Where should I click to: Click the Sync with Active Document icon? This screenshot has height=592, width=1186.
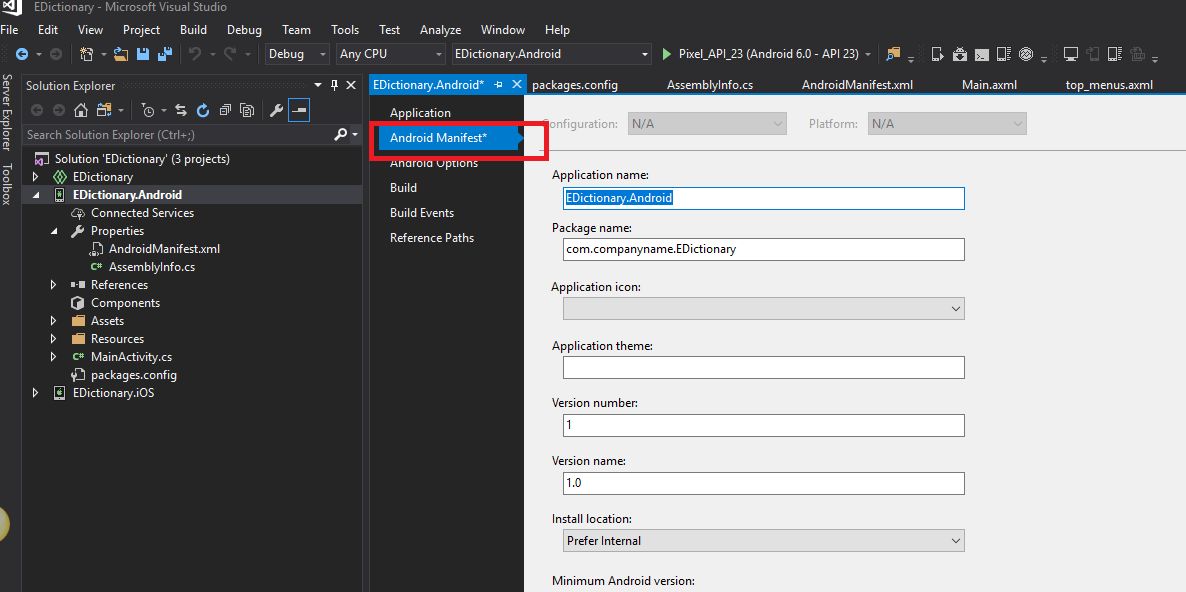point(181,110)
